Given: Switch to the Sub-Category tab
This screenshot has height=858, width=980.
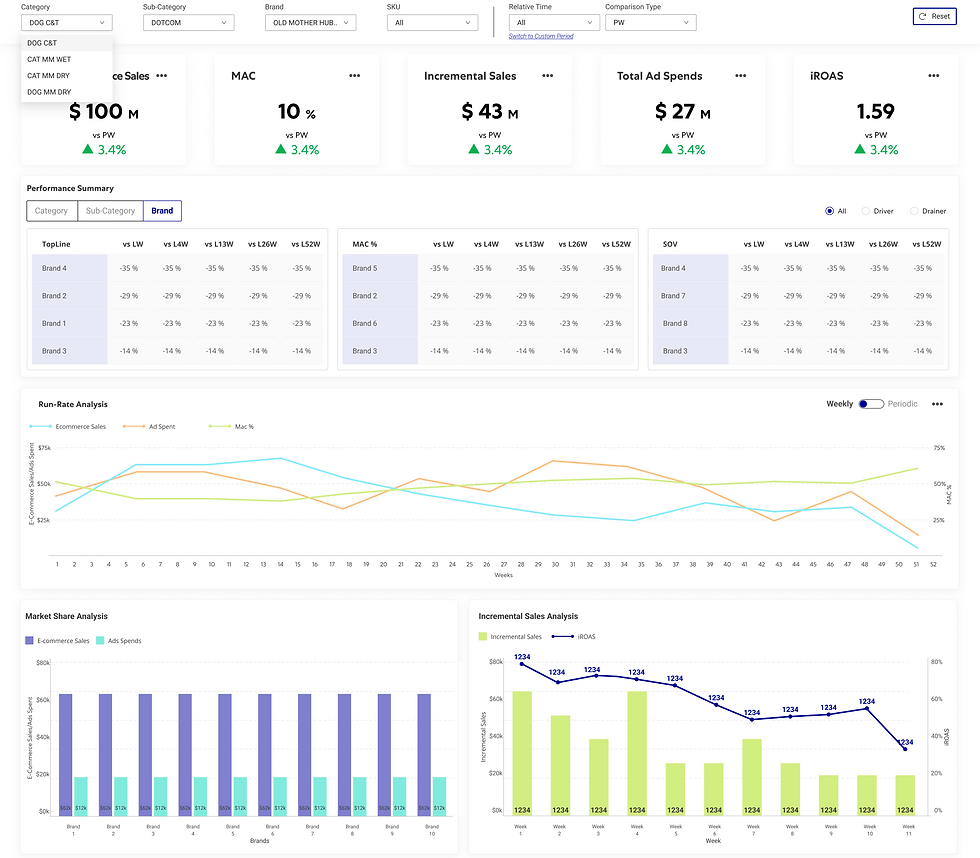Looking at the screenshot, I should pyautogui.click(x=111, y=211).
